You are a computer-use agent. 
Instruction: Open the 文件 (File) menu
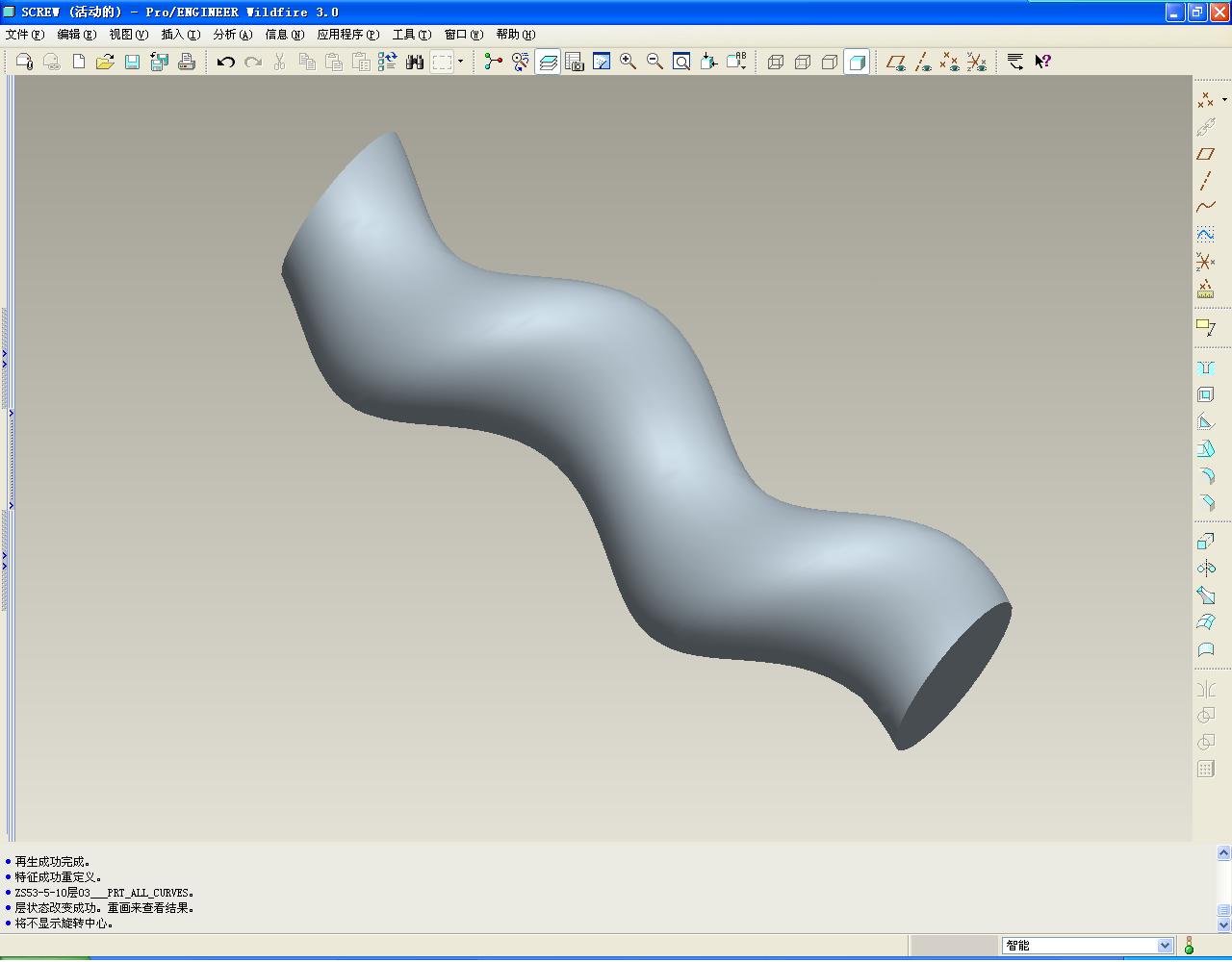pyautogui.click(x=25, y=35)
